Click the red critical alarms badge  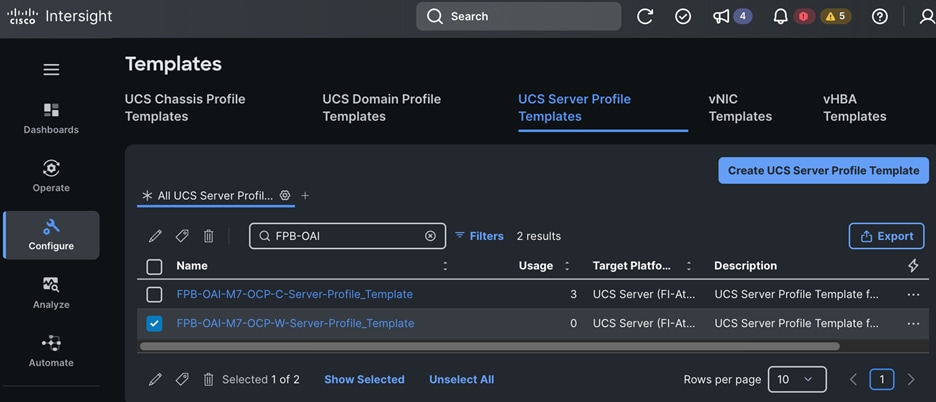(x=803, y=17)
